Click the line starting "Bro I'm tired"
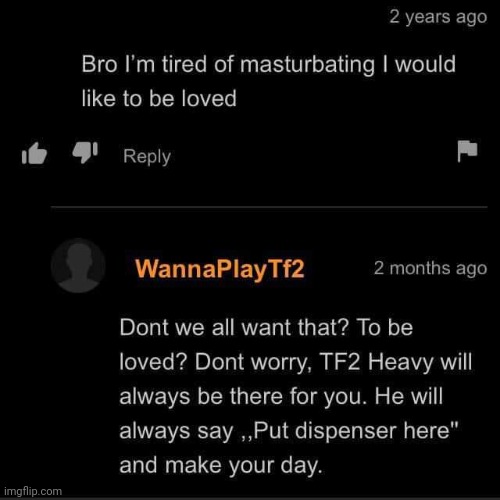The image size is (500, 500). tap(269, 64)
